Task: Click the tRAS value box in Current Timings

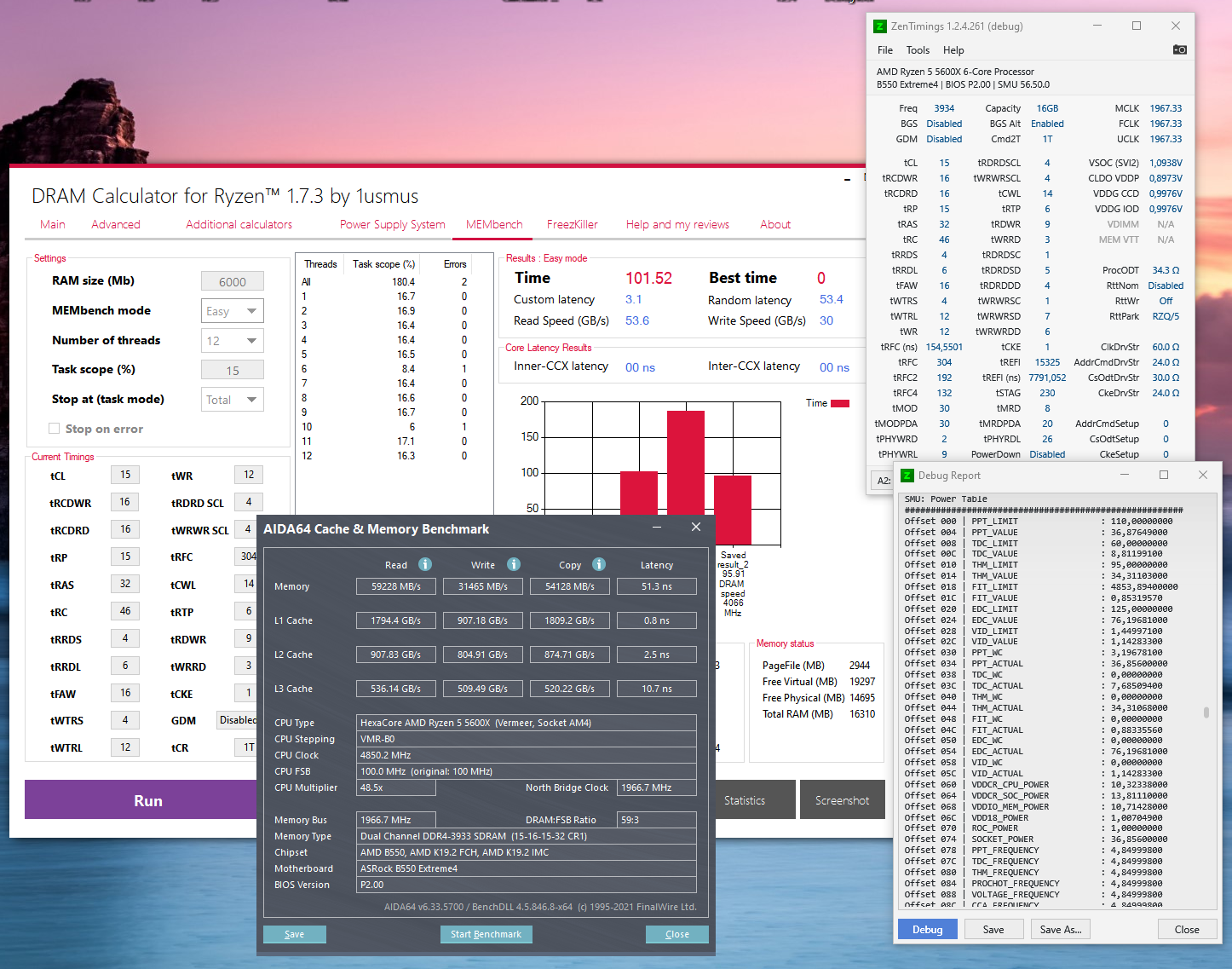Action: coord(125,584)
